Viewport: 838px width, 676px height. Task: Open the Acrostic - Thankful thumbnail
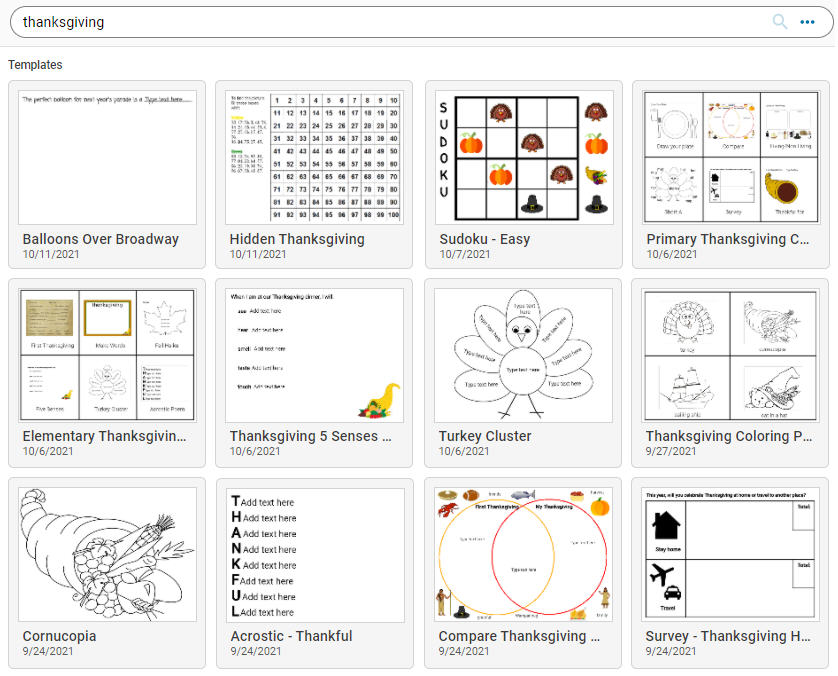(315, 555)
